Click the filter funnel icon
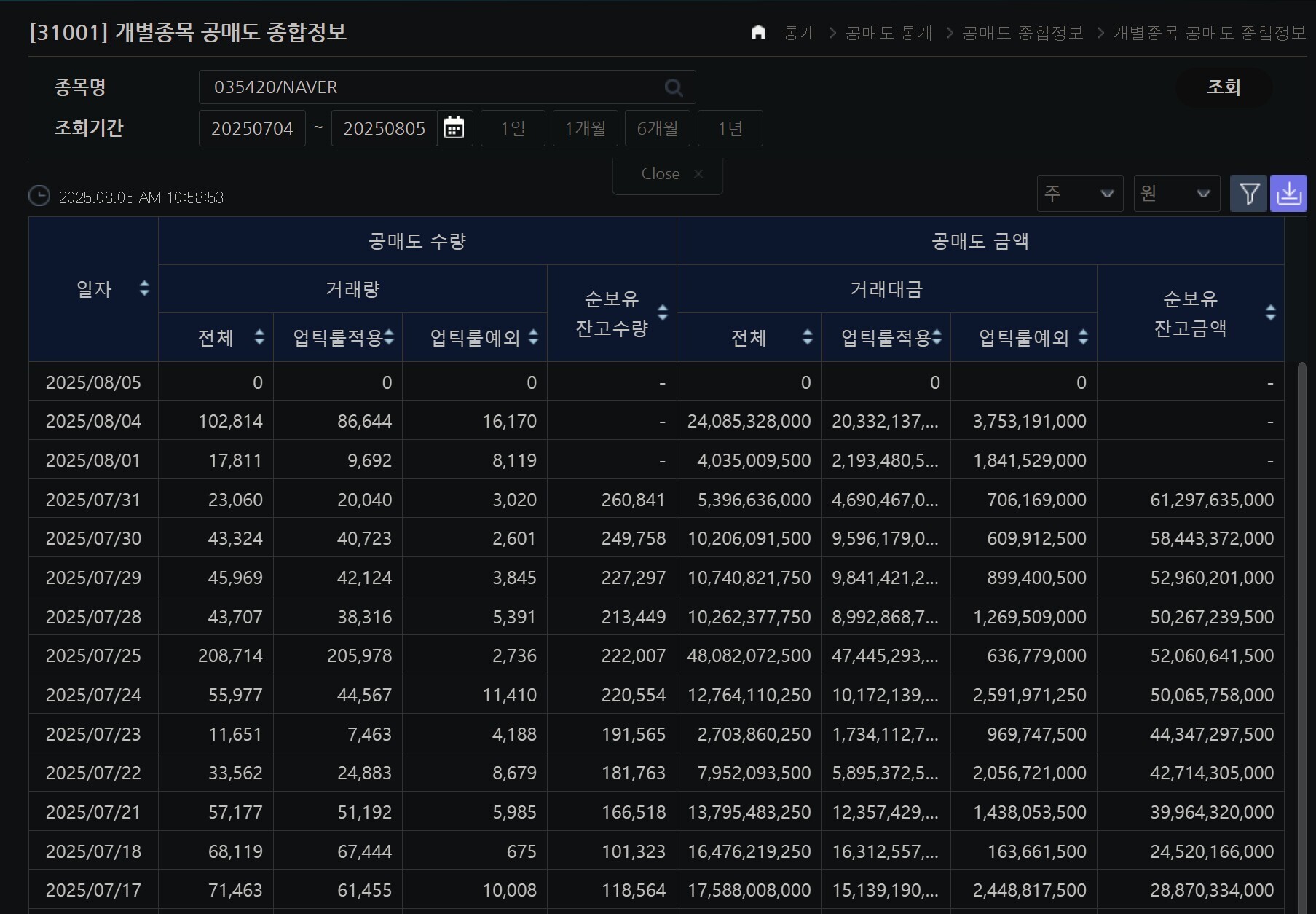This screenshot has height=914, width=1316. (x=1249, y=194)
